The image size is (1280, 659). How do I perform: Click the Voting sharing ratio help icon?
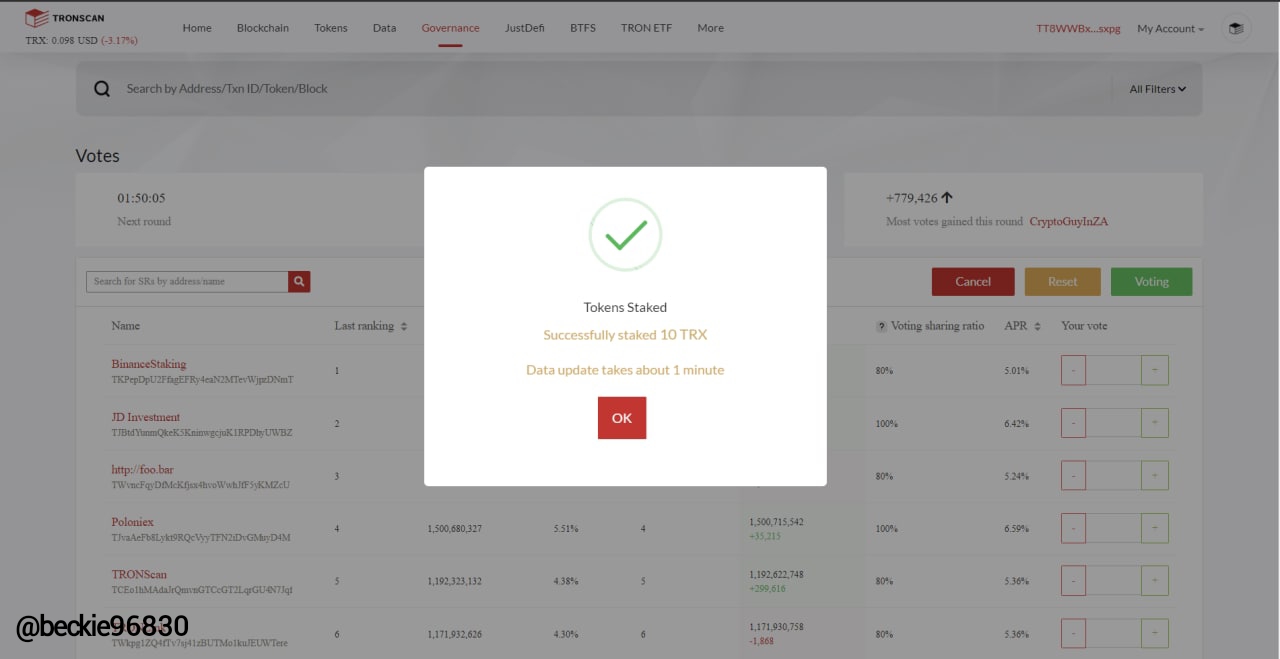point(882,326)
